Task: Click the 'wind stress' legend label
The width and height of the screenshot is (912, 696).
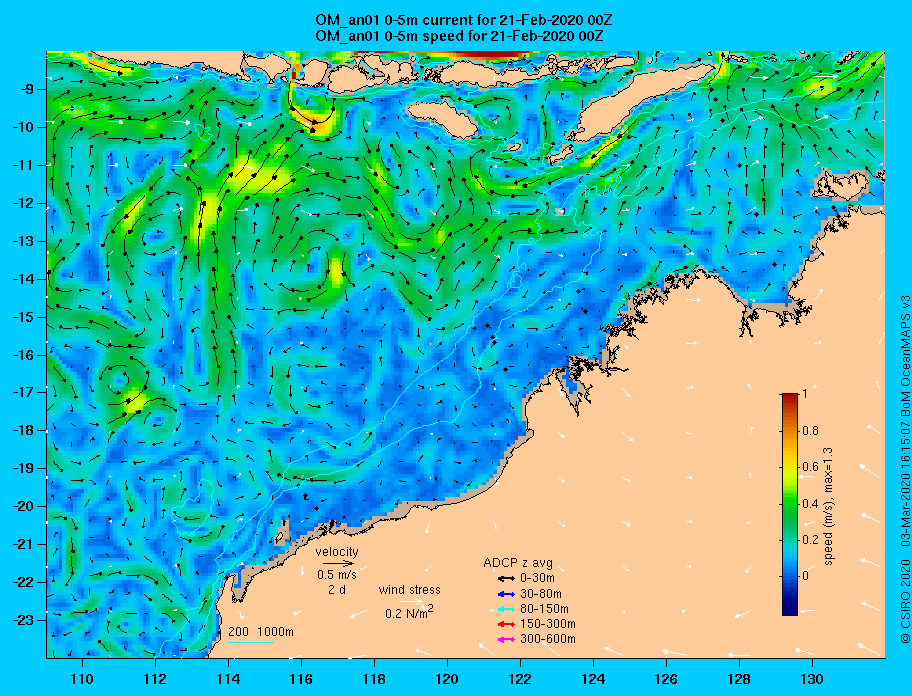Action: coord(409,590)
